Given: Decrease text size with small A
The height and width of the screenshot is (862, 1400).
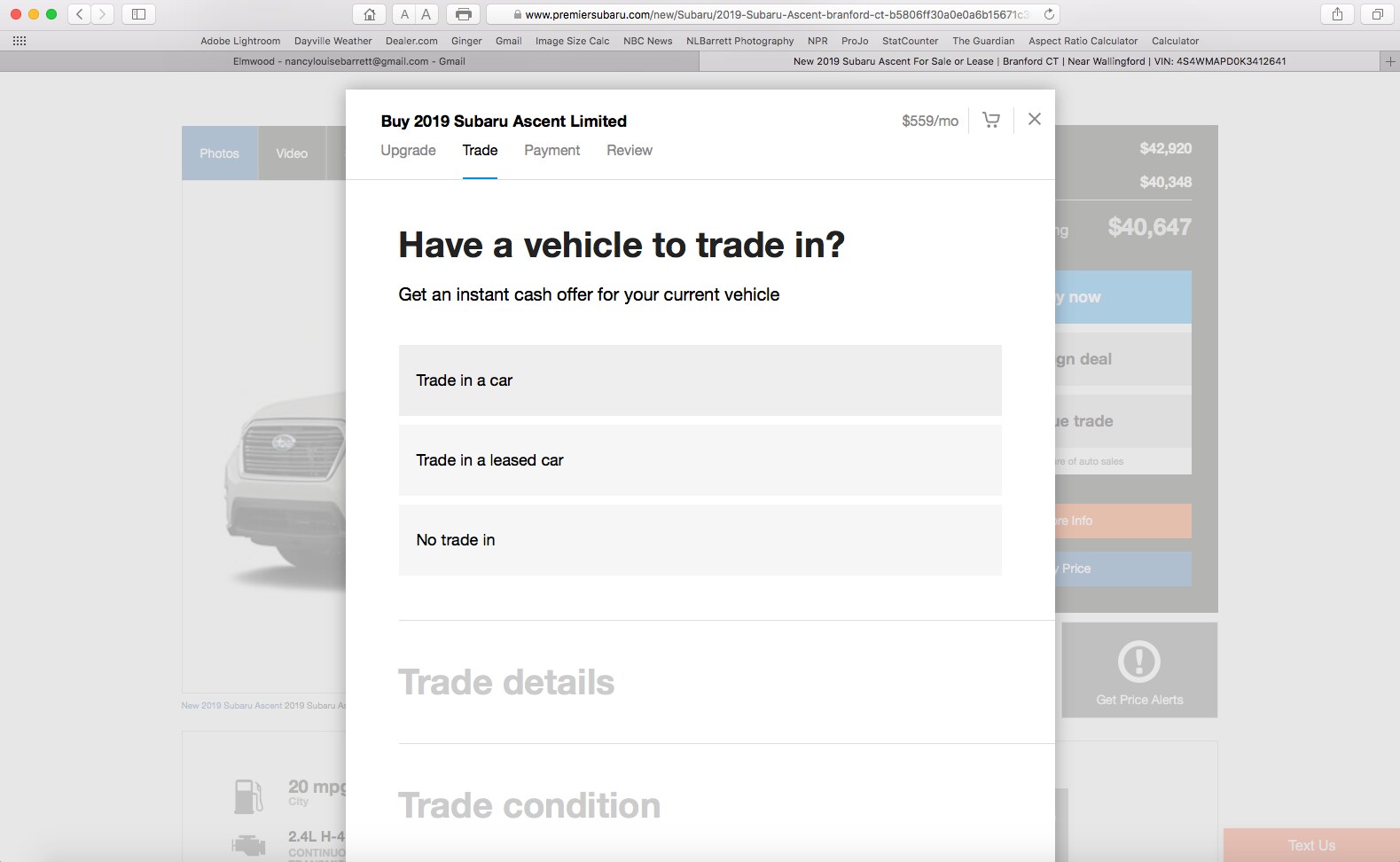Looking at the screenshot, I should 405,14.
